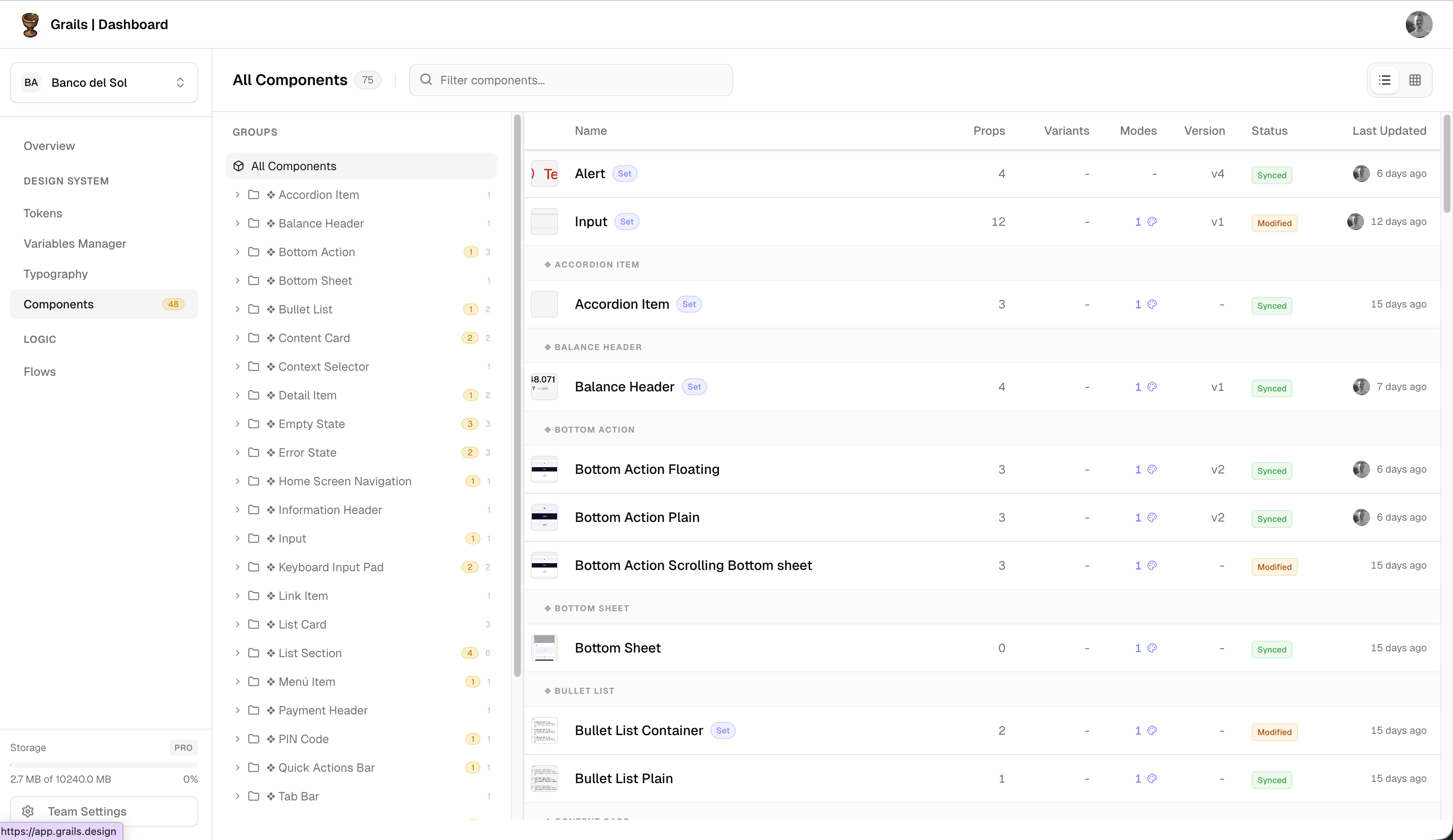Click the Grails chalice logo
The height and width of the screenshot is (840, 1453).
[x=30, y=24]
